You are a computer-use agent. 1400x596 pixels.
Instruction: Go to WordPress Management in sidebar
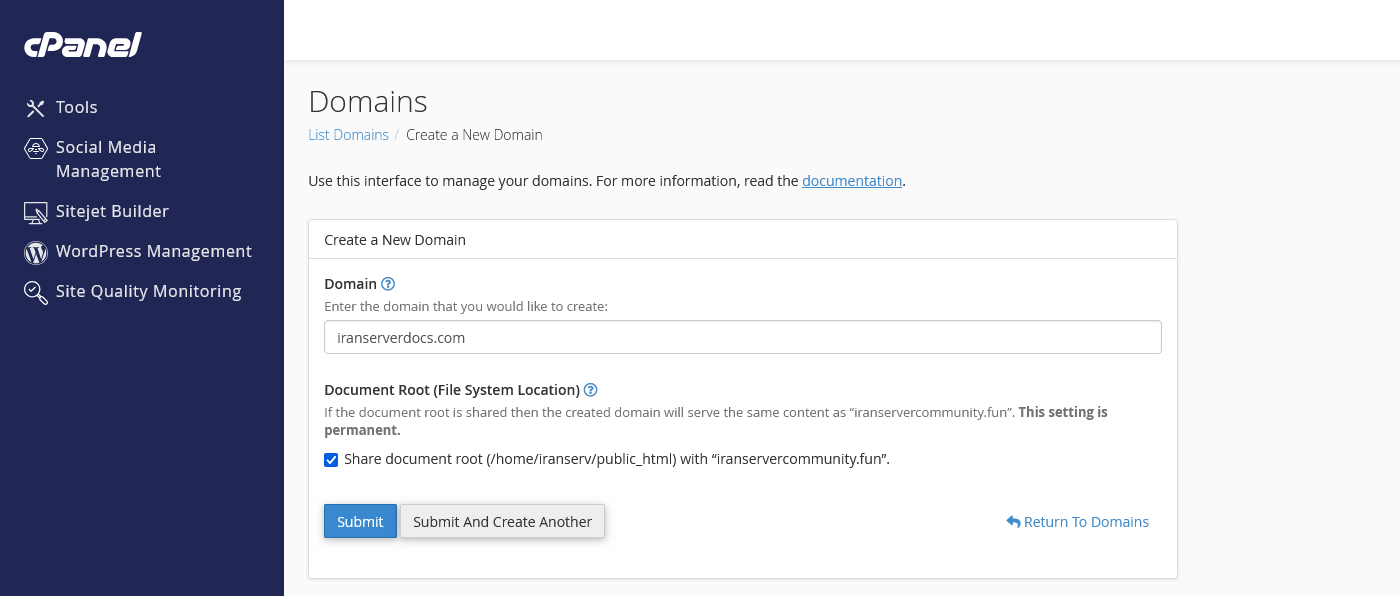pyautogui.click(x=153, y=252)
